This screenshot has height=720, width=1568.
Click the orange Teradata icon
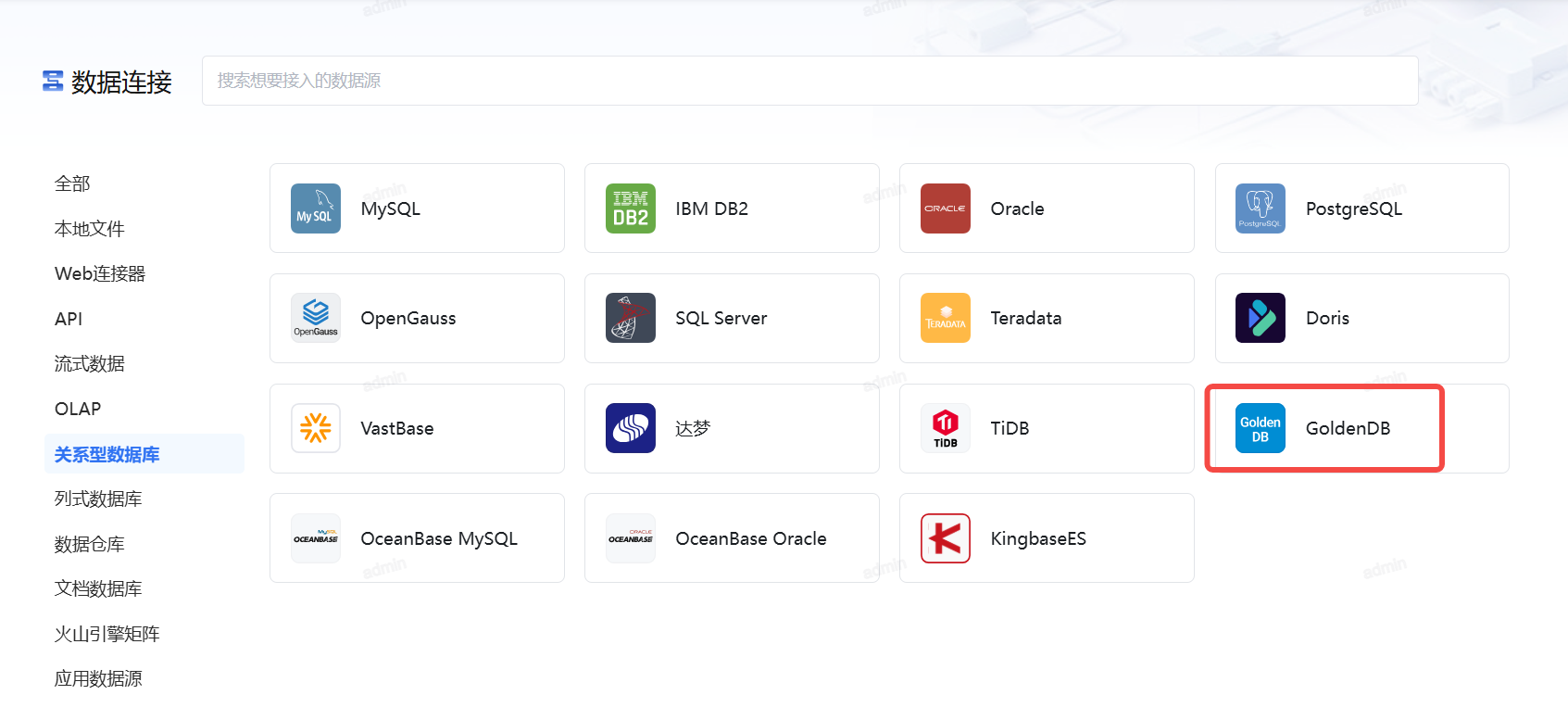[x=946, y=318]
